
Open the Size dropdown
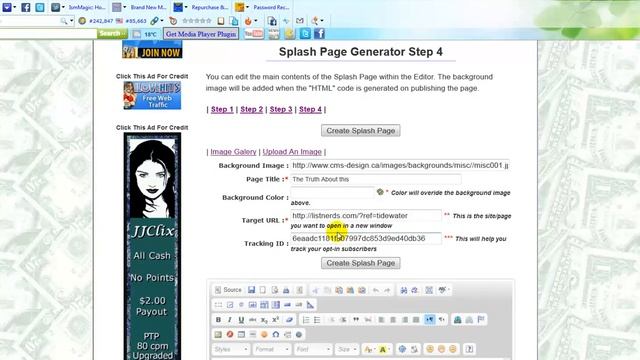point(347,349)
